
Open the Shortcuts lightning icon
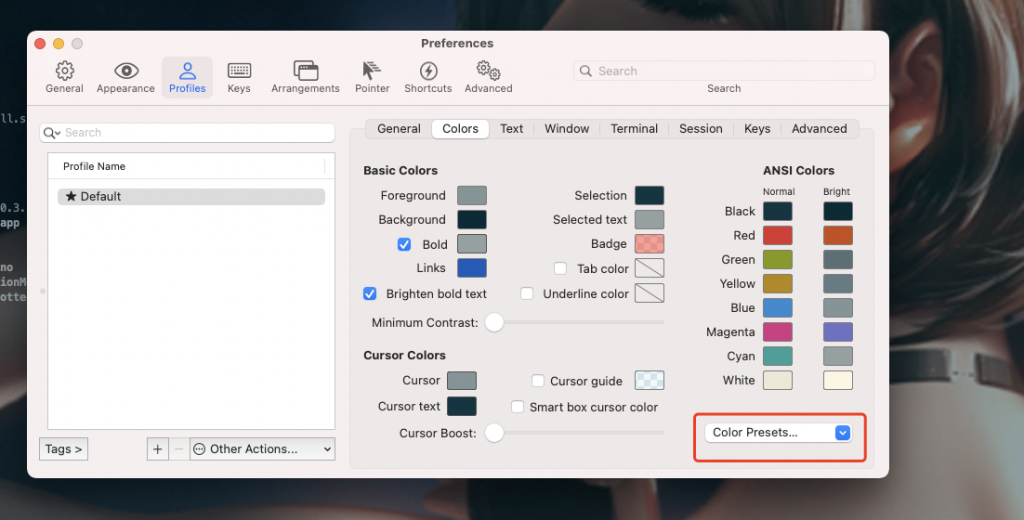428,71
